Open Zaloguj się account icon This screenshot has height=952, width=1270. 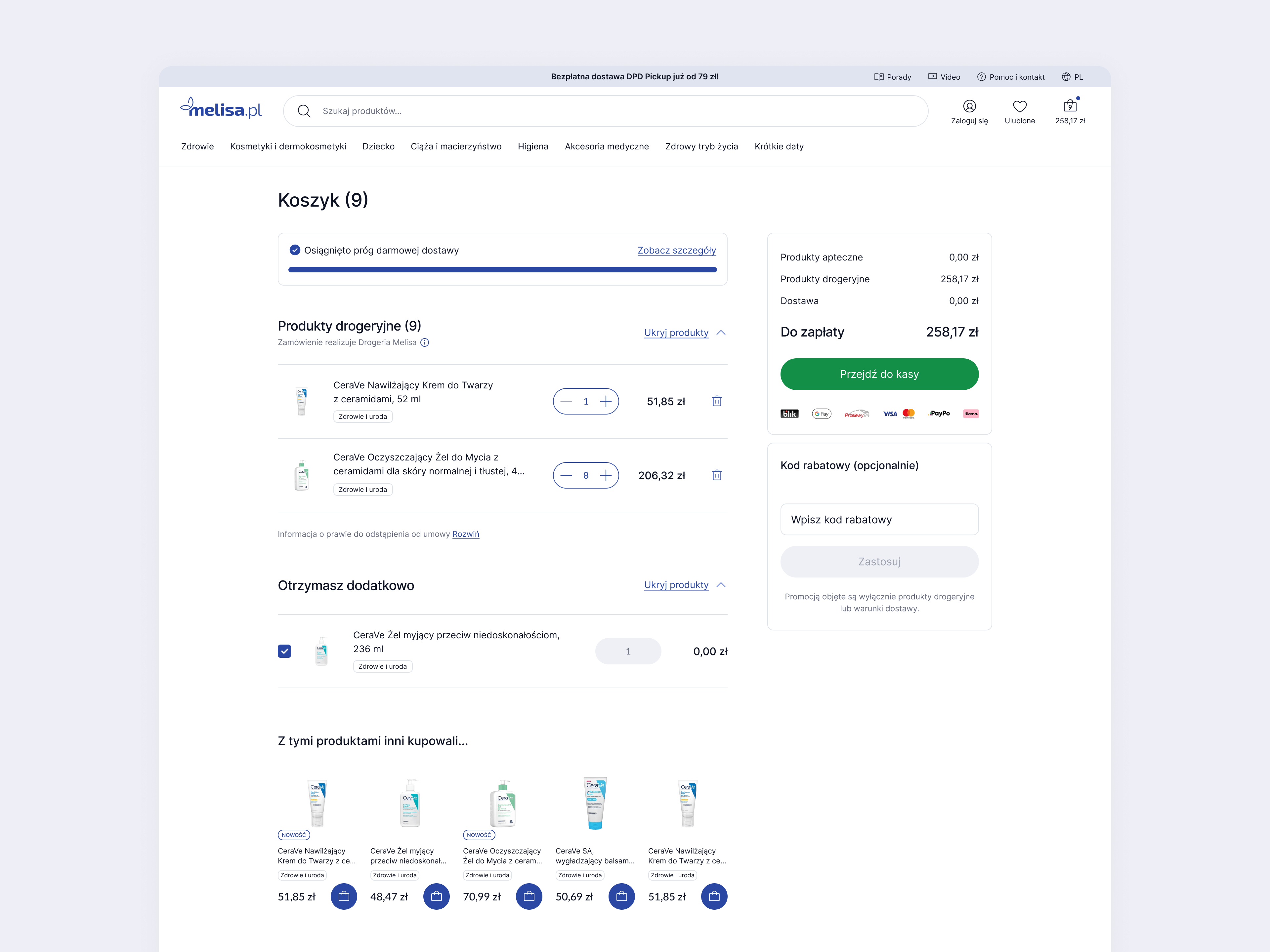click(969, 107)
